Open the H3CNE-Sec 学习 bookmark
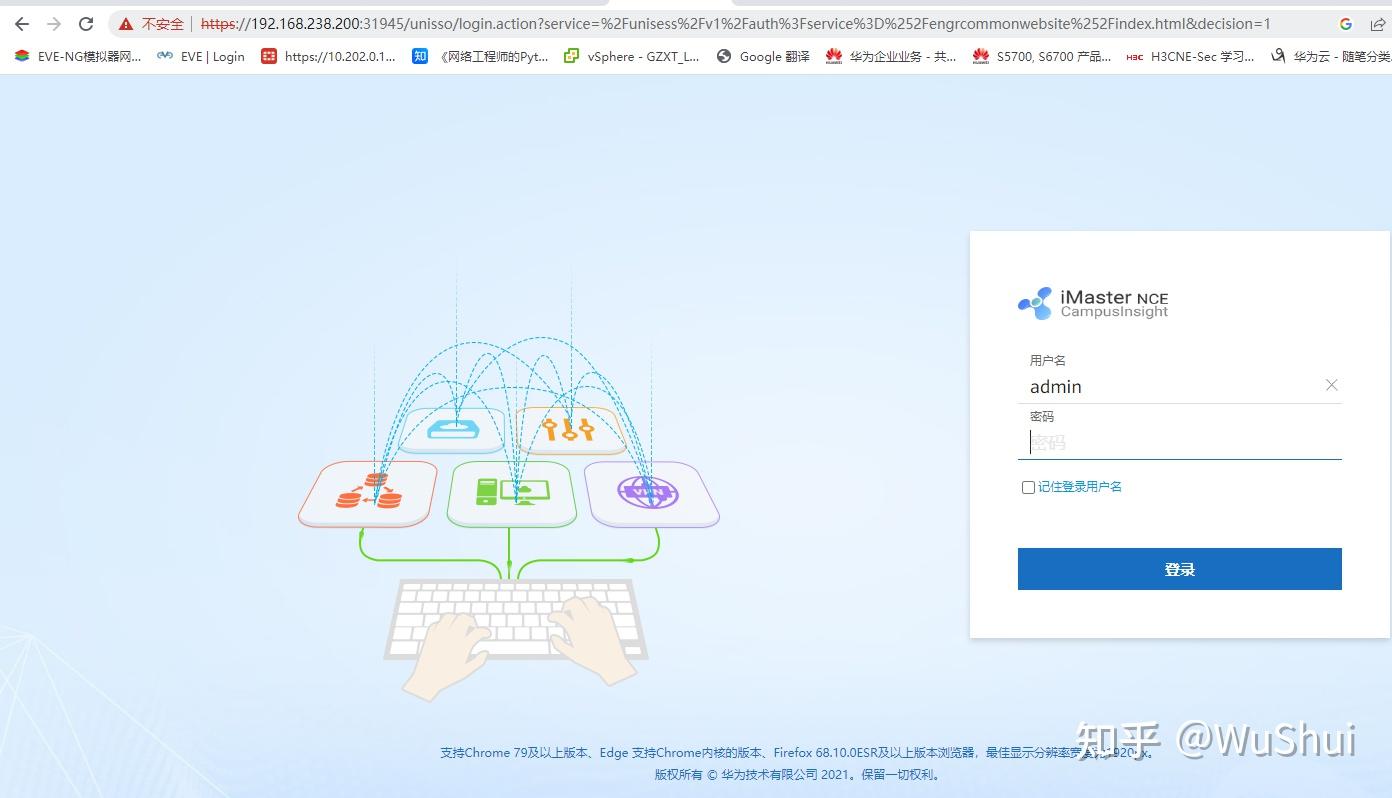 tap(1190, 56)
